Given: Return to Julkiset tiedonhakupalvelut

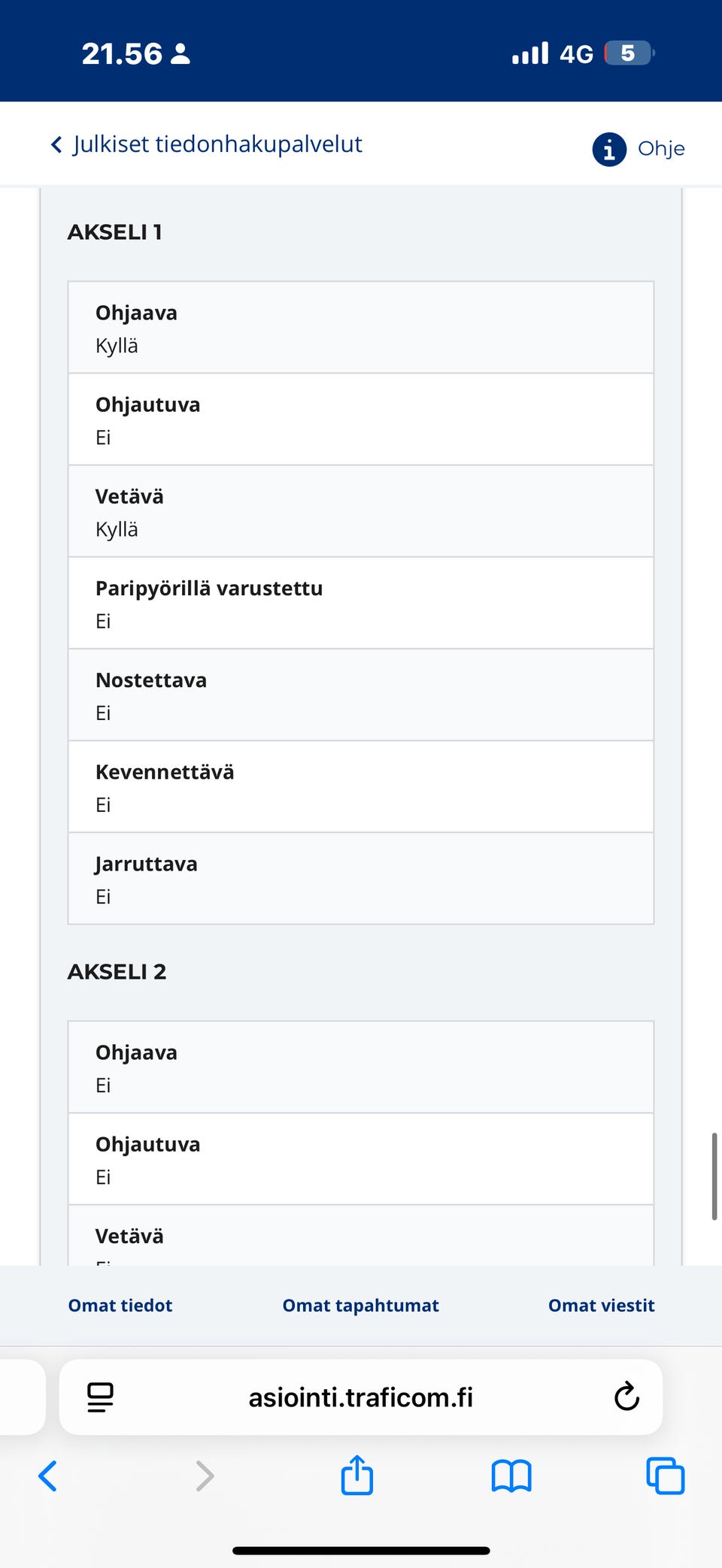Looking at the screenshot, I should tap(217, 144).
